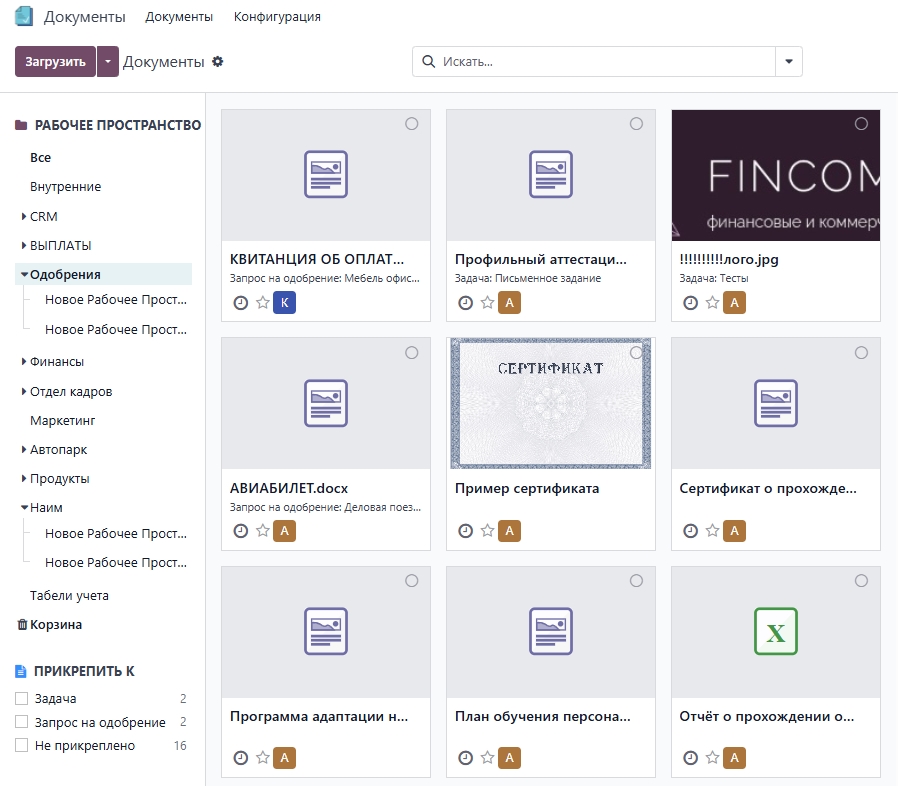Image resolution: width=898 pixels, height=786 pixels.
Task: Click the Documents app logo icon
Action: 24,17
